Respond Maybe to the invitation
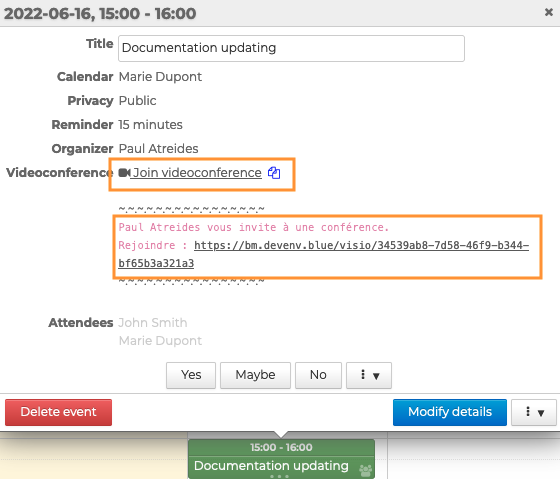The width and height of the screenshot is (560, 479). tap(255, 375)
